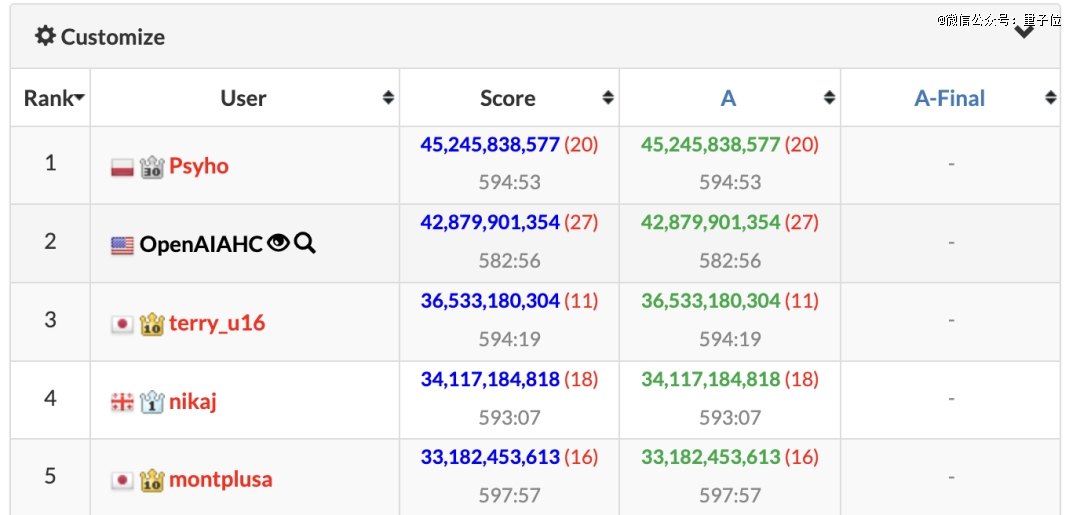Click the eye icon next to OpenAIAHC
This screenshot has height=515, width=1080.
click(x=278, y=242)
